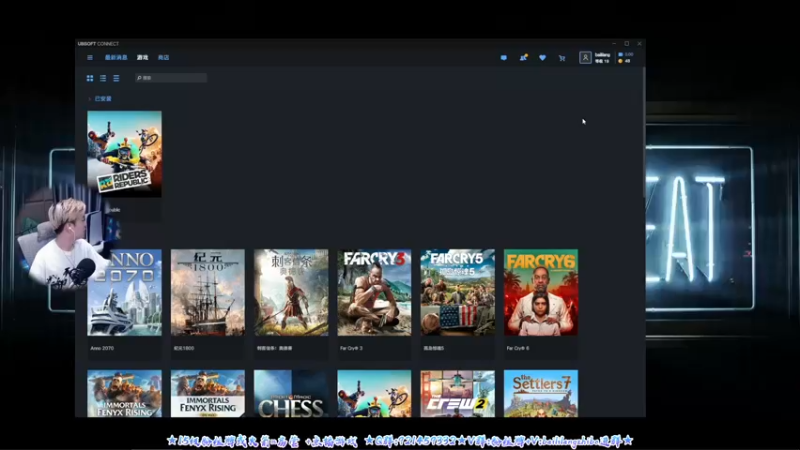Open the hamburger menu in Ubisoft Connect
800x450 pixels.
coord(90,58)
